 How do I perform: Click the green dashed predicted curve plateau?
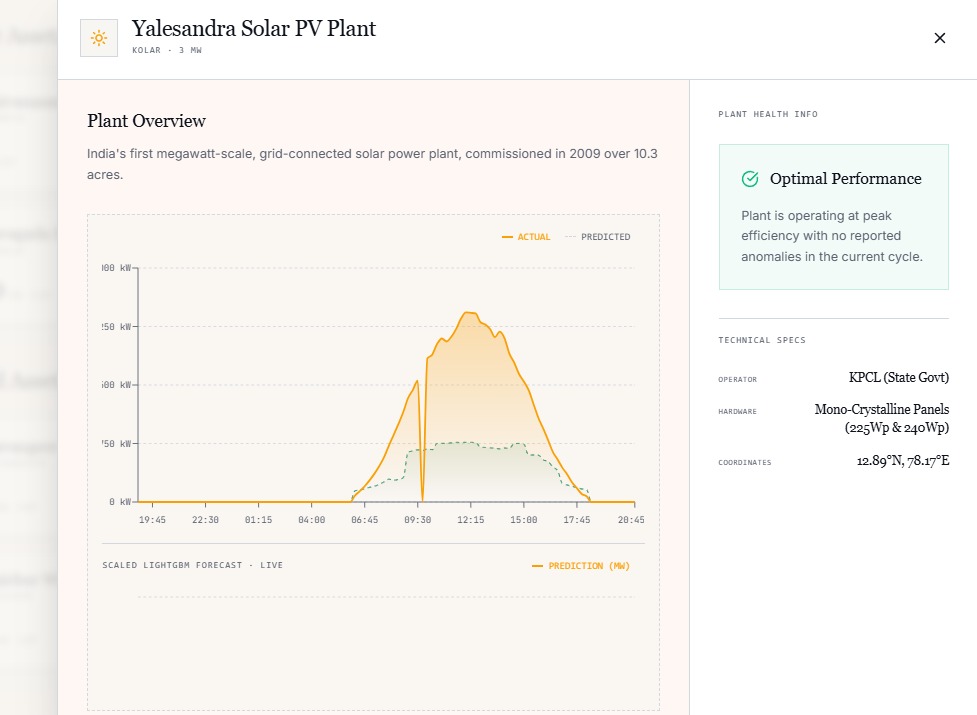[458, 443]
